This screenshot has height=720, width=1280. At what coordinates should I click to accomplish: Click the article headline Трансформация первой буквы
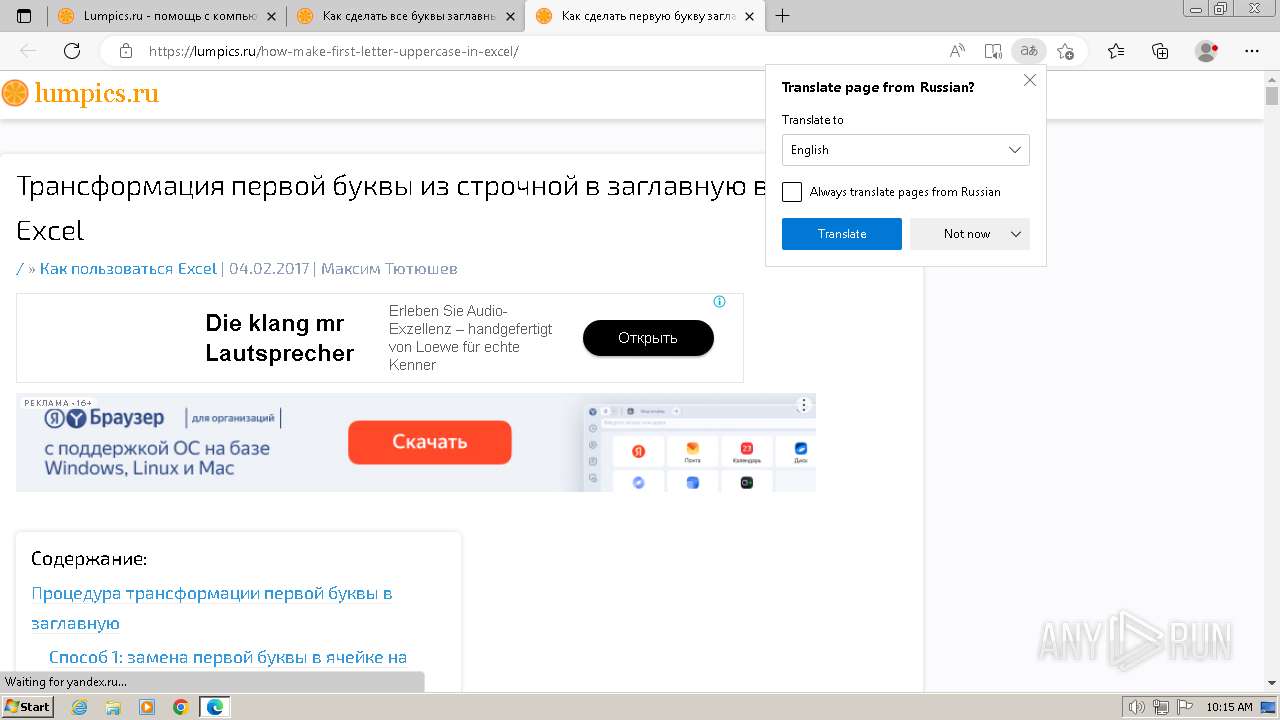394,208
